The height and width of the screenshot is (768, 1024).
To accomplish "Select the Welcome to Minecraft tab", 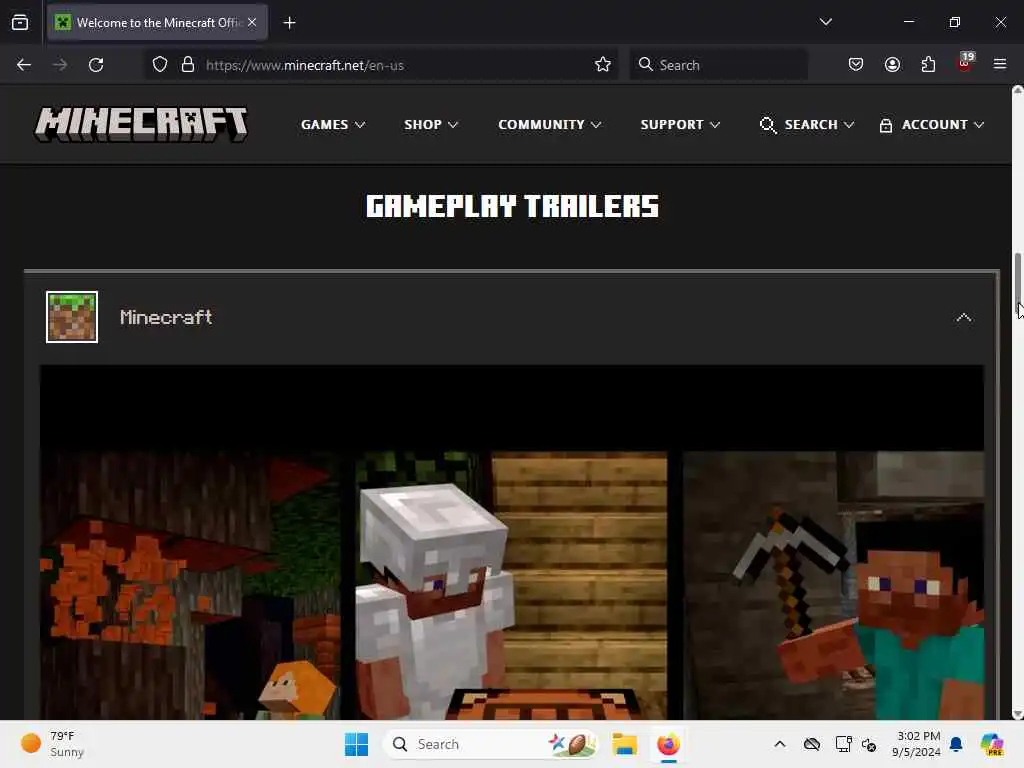I will click(157, 22).
